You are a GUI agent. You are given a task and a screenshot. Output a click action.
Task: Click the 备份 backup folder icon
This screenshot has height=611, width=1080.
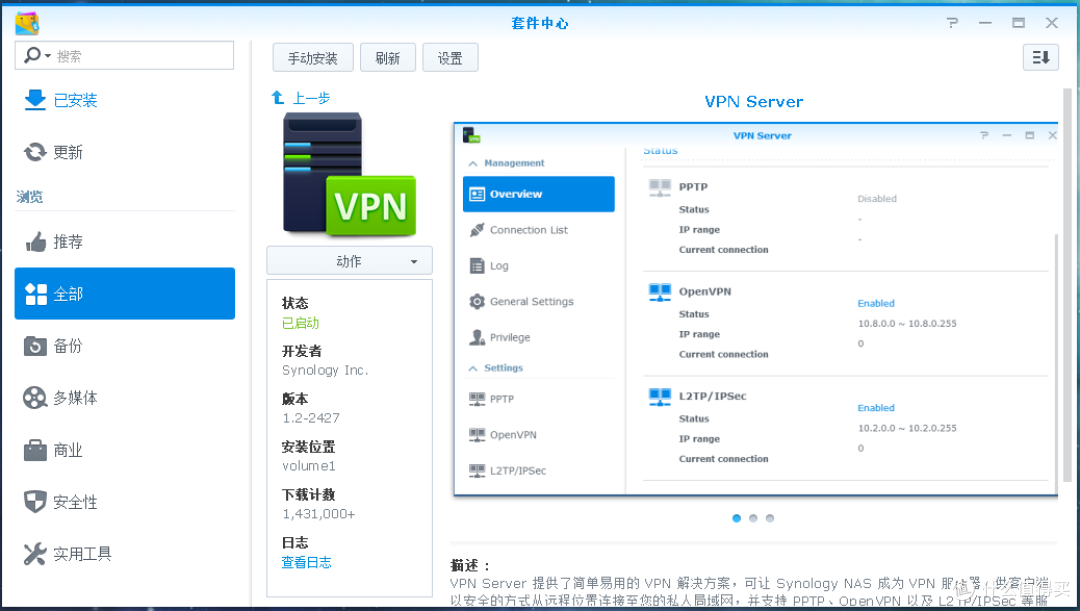pyautogui.click(x=35, y=346)
